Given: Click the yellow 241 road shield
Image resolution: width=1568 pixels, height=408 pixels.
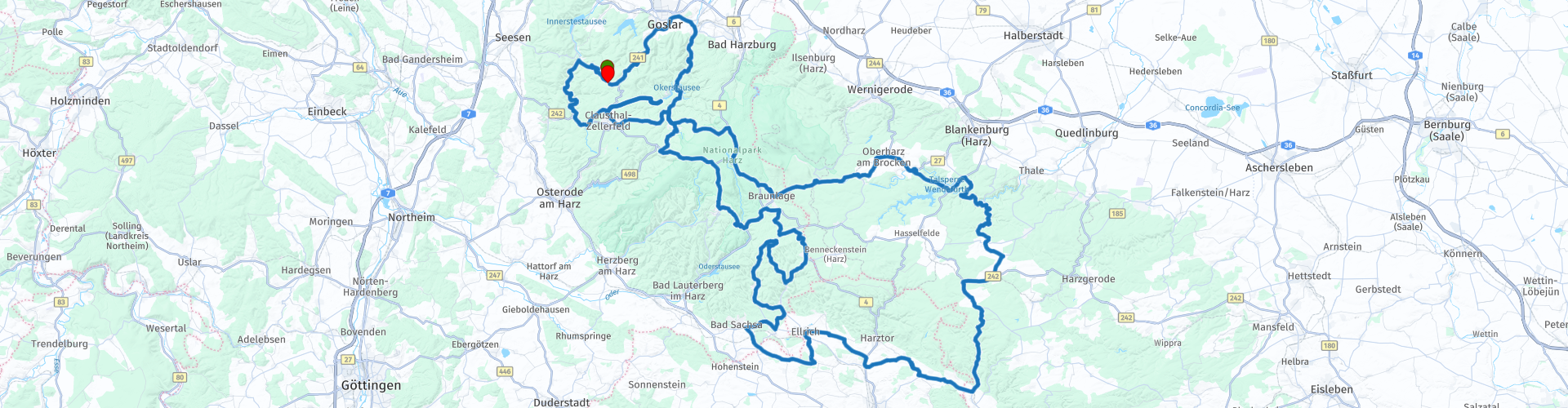Looking at the screenshot, I should click(x=638, y=57).
